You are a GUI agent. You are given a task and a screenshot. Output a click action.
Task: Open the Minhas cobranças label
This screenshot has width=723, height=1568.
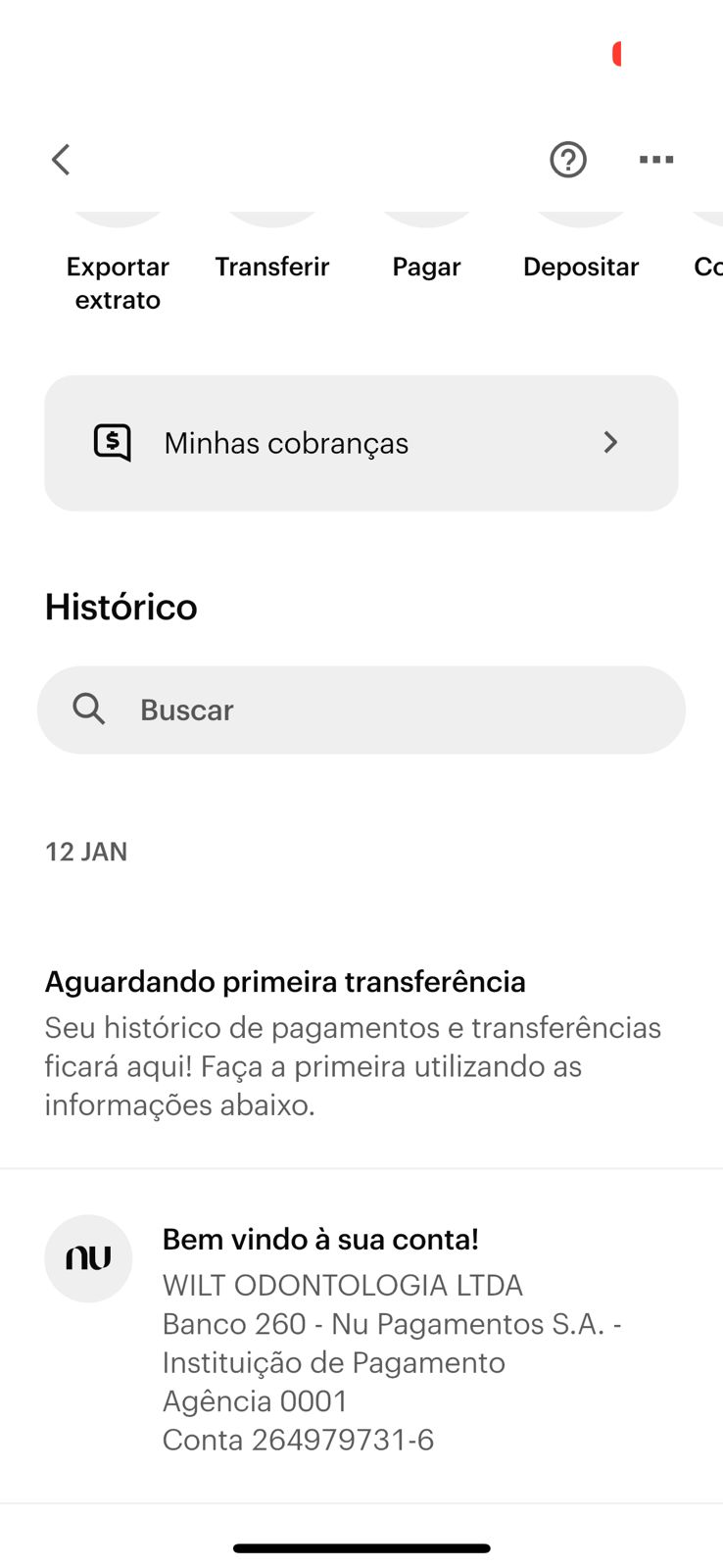click(286, 443)
